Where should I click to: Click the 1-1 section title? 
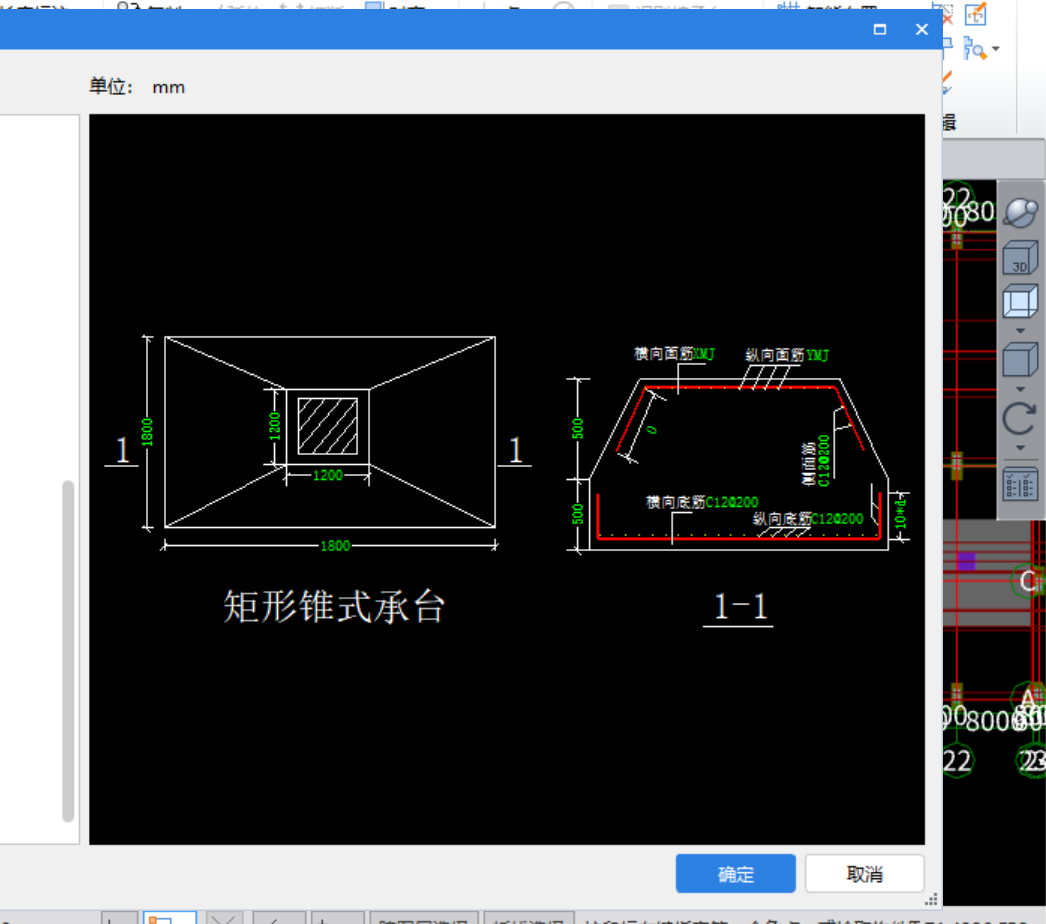pos(740,606)
